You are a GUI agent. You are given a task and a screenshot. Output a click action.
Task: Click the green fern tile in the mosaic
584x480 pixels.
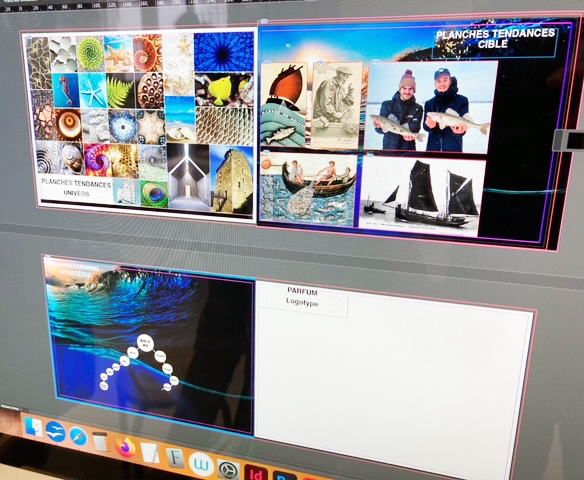pyautogui.click(x=120, y=92)
